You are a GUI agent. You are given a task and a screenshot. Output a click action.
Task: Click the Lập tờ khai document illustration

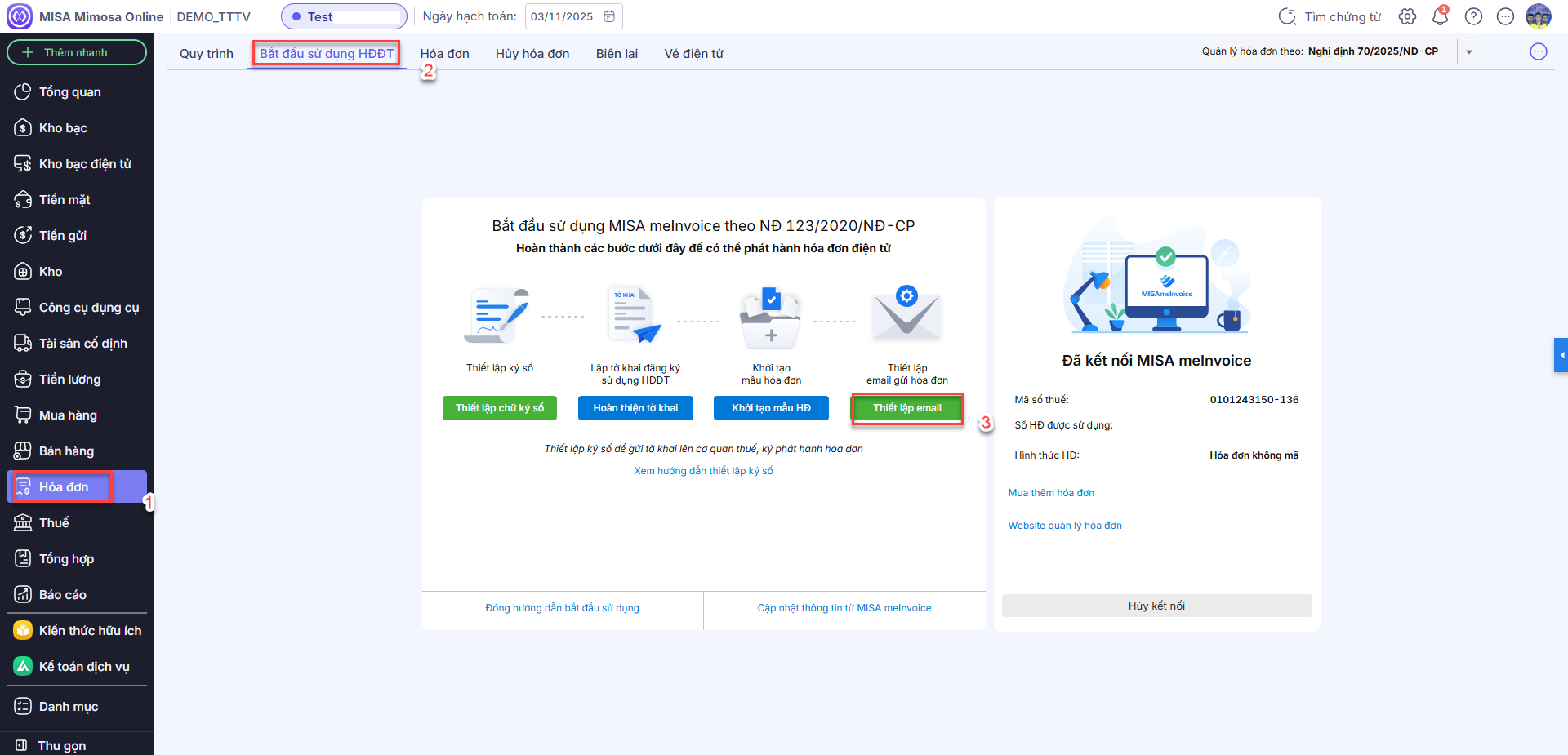click(635, 315)
